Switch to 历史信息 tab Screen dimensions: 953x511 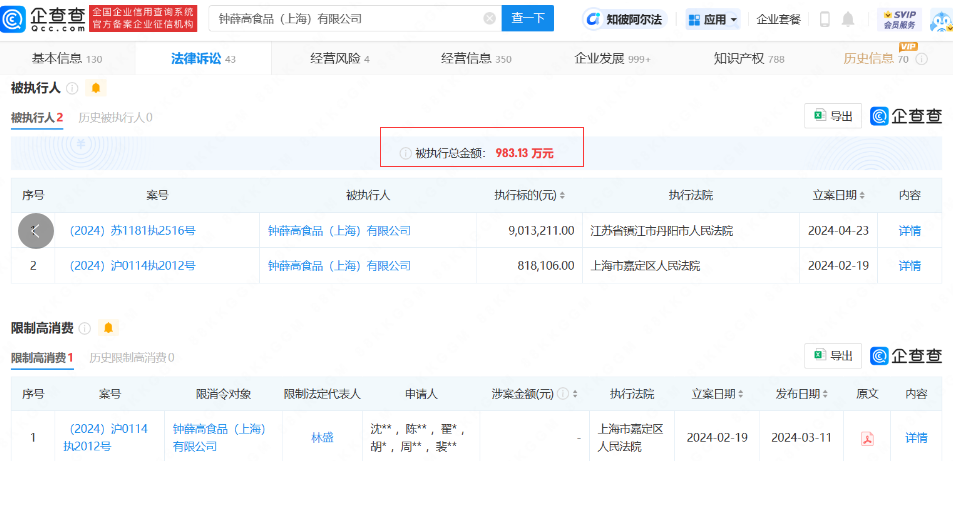875,59
